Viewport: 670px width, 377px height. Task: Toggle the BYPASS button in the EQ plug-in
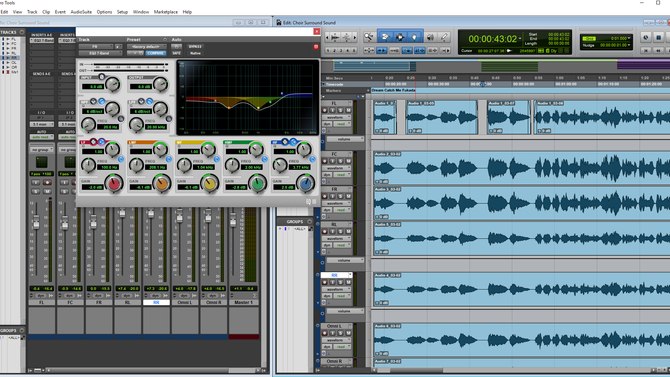[195, 47]
